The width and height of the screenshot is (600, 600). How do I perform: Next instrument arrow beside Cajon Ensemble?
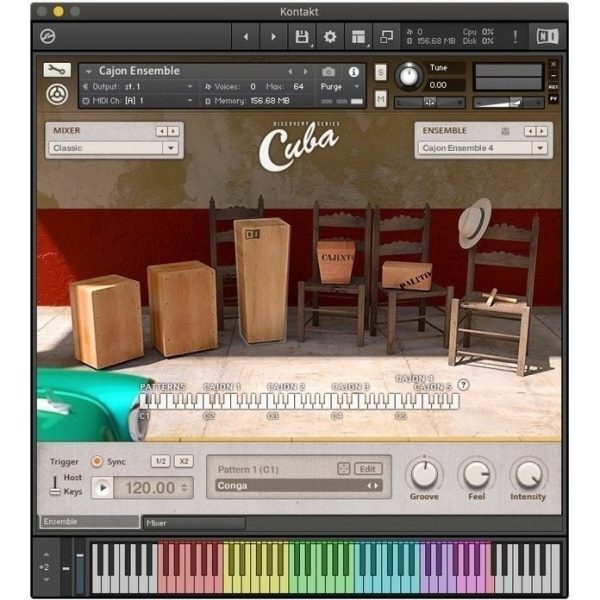305,72
